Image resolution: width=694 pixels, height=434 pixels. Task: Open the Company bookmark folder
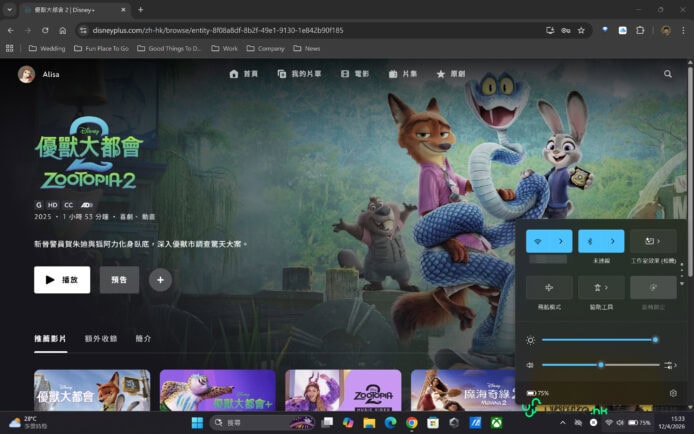click(x=266, y=48)
